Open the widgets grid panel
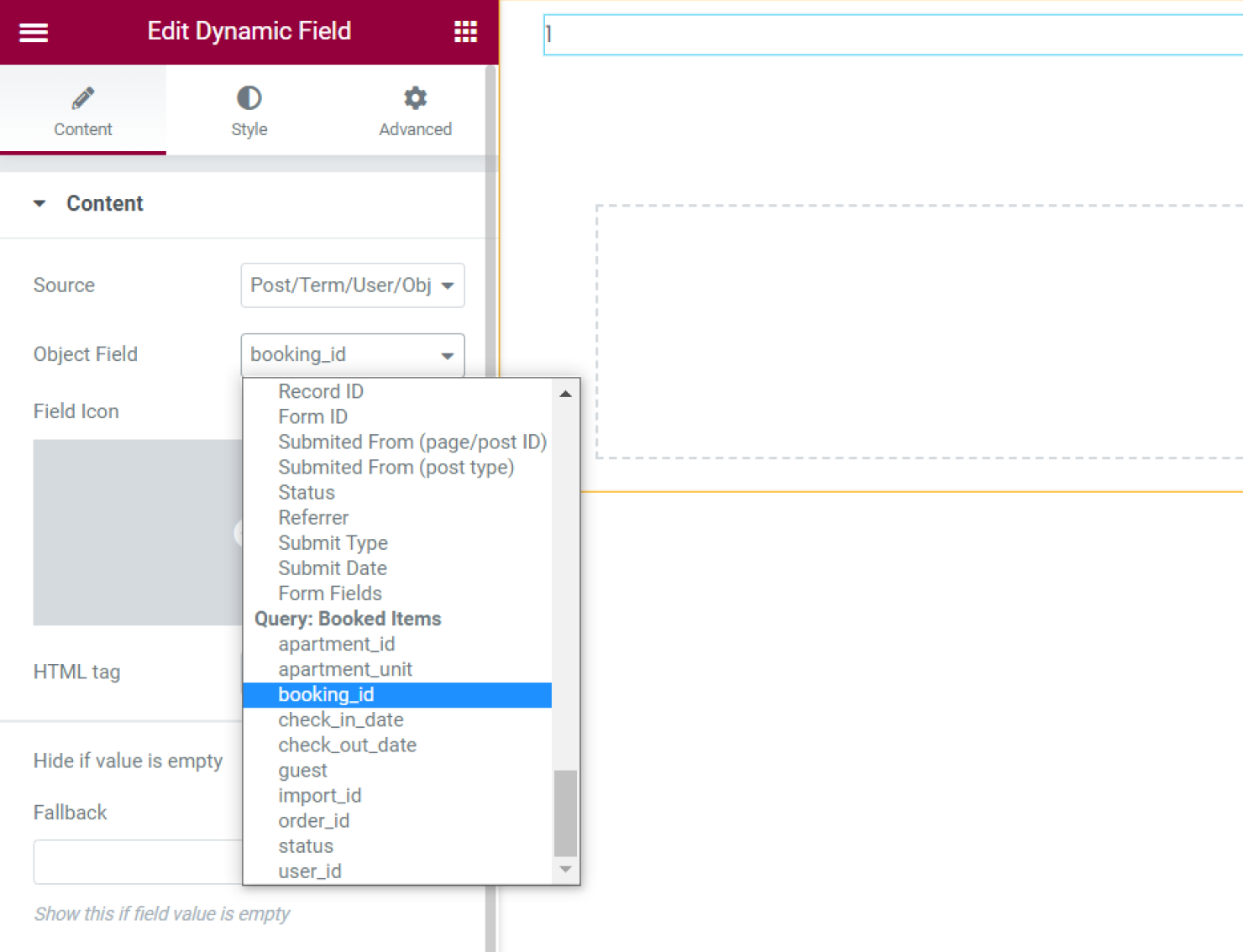Viewport: 1243px width, 952px height. click(x=465, y=32)
